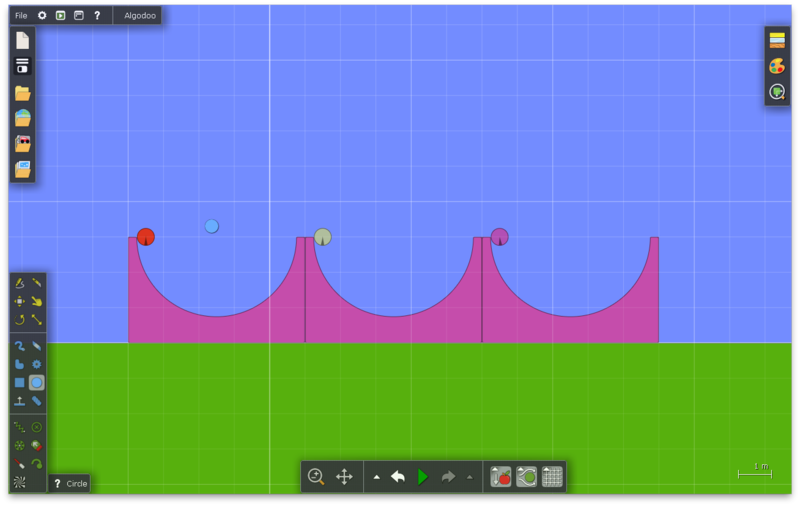Click the Algodoo title button
Viewport: 800px width, 506px height.
coord(140,15)
